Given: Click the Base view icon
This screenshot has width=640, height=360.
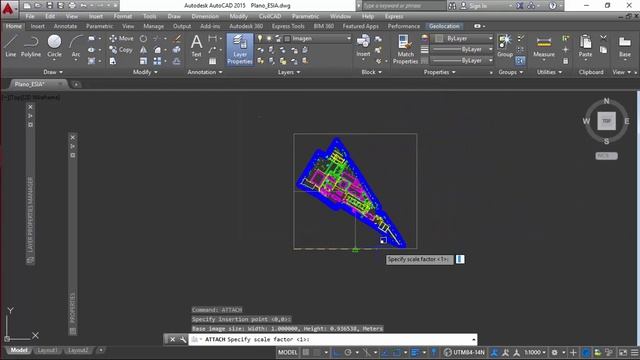Looking at the screenshot, I should (624, 47).
